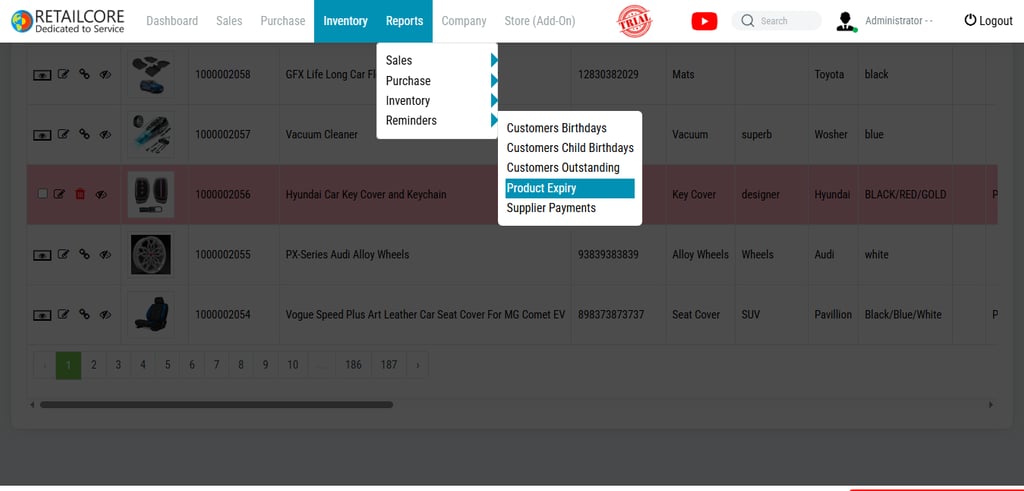Image resolution: width=1024 pixels, height=491 pixels.
Task: Click product code 1000002057
Action: (x=223, y=135)
